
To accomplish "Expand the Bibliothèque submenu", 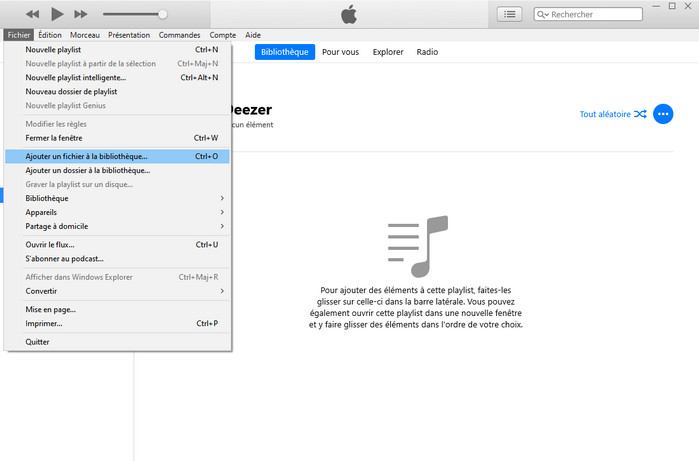I will click(117, 198).
